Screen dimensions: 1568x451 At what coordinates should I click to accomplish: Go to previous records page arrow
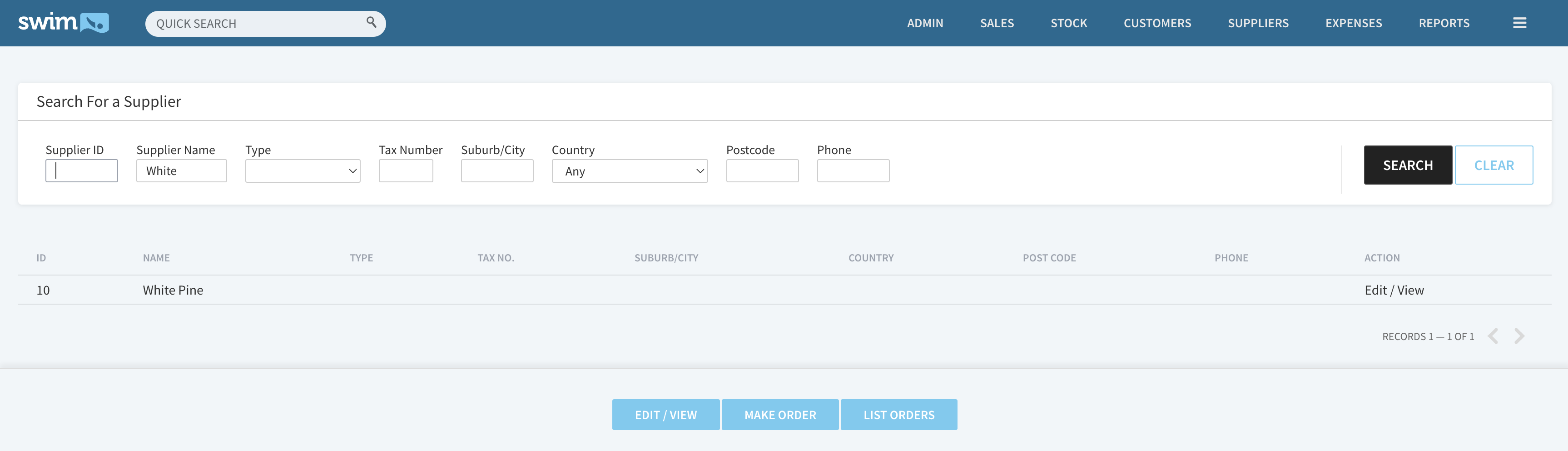pos(1493,336)
